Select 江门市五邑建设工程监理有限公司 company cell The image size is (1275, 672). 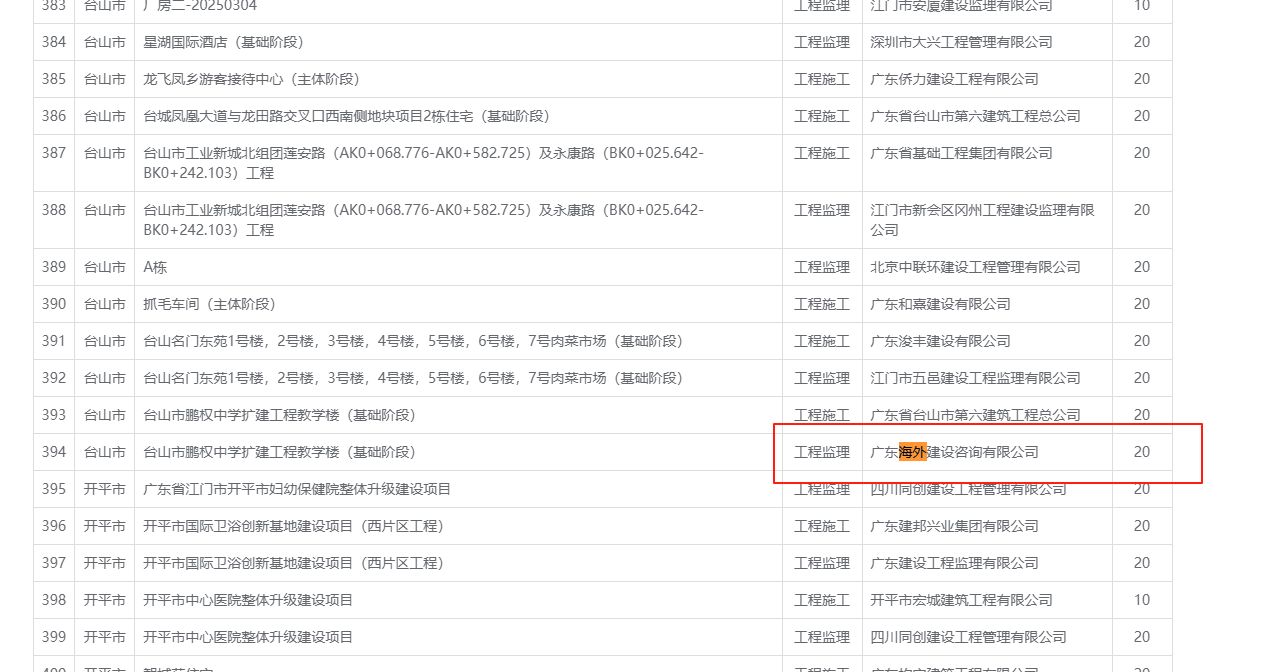pyautogui.click(x=975, y=378)
